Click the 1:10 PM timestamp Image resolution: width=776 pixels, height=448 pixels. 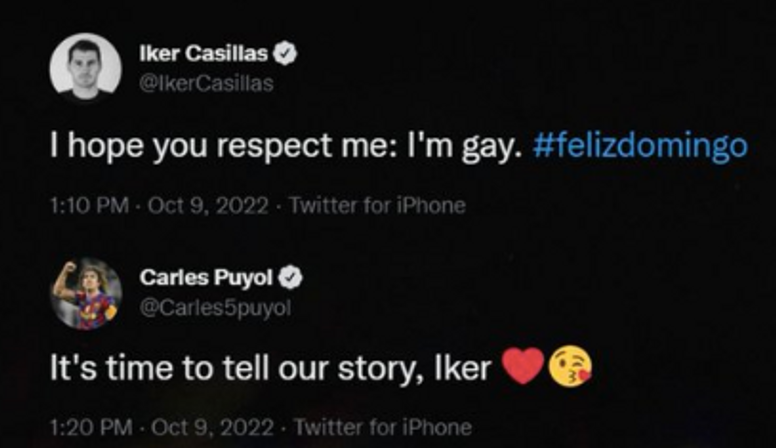click(x=88, y=206)
